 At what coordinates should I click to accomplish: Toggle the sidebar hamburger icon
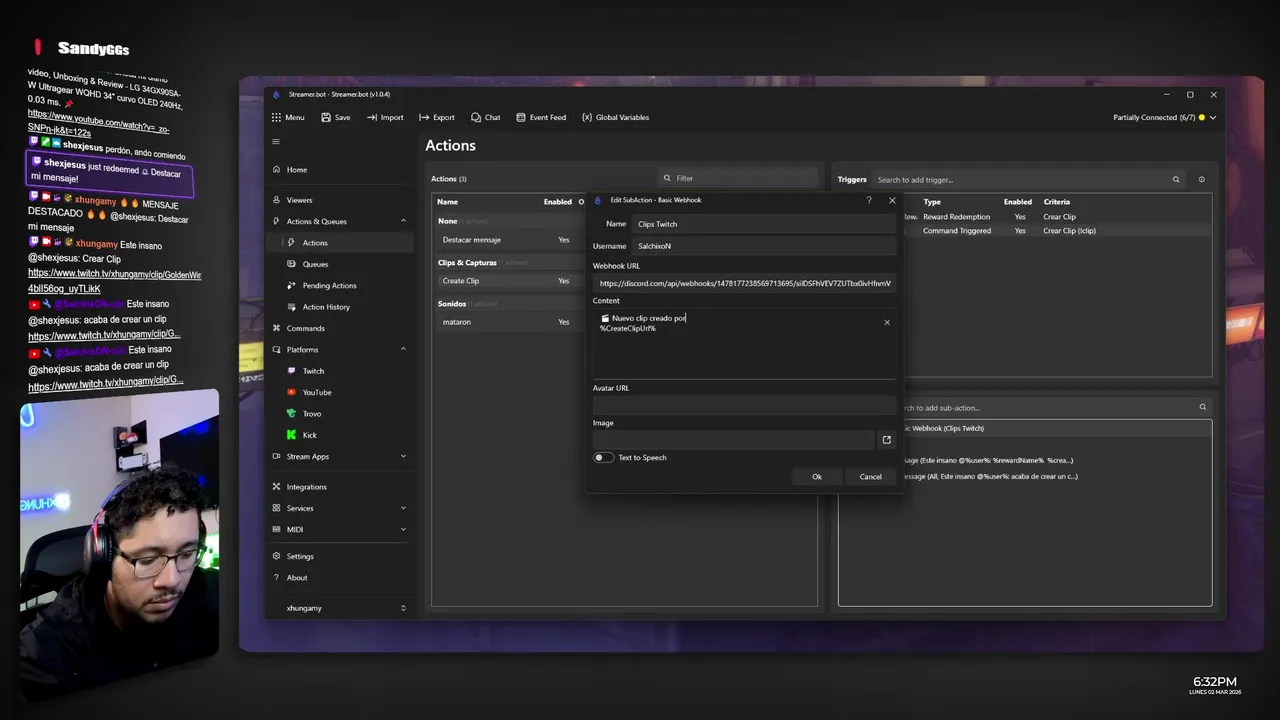click(276, 141)
